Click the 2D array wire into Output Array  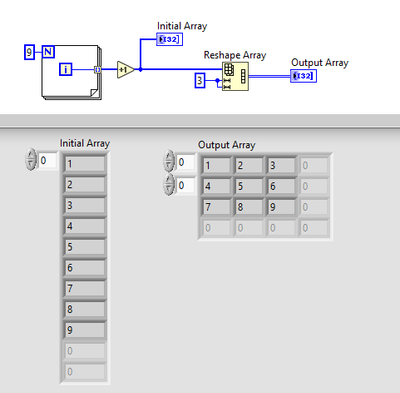(x=269, y=76)
